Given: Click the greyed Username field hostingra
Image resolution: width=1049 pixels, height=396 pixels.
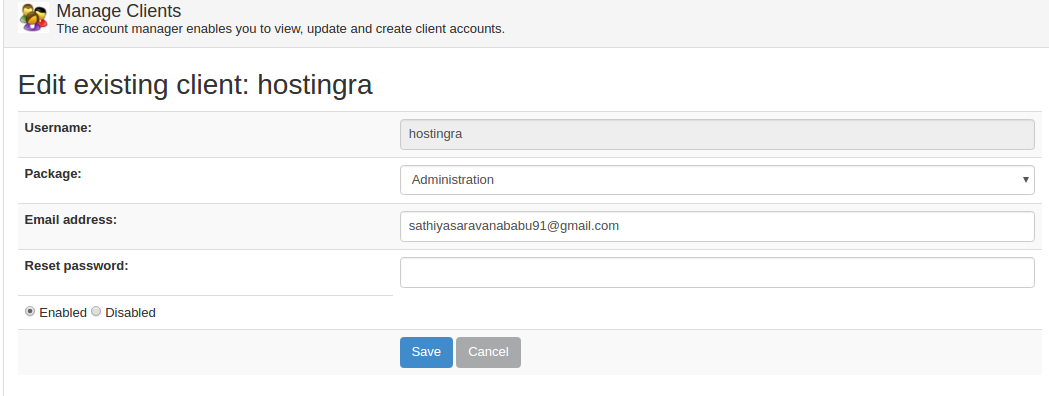Looking at the screenshot, I should (717, 134).
